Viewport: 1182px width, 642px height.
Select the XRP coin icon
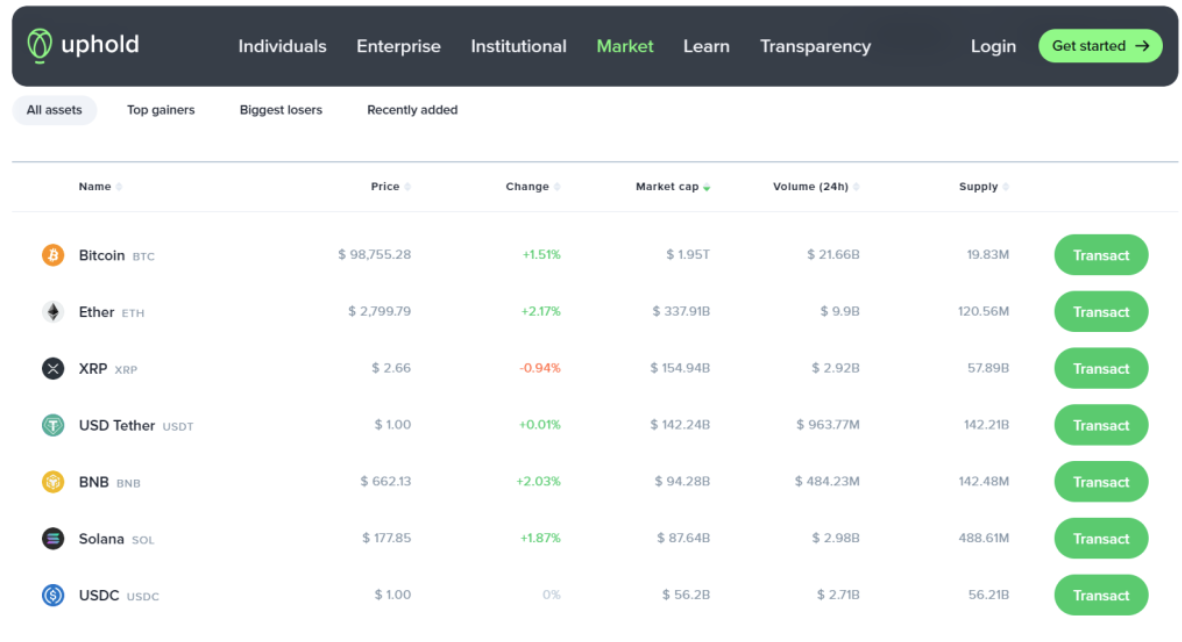tap(53, 368)
